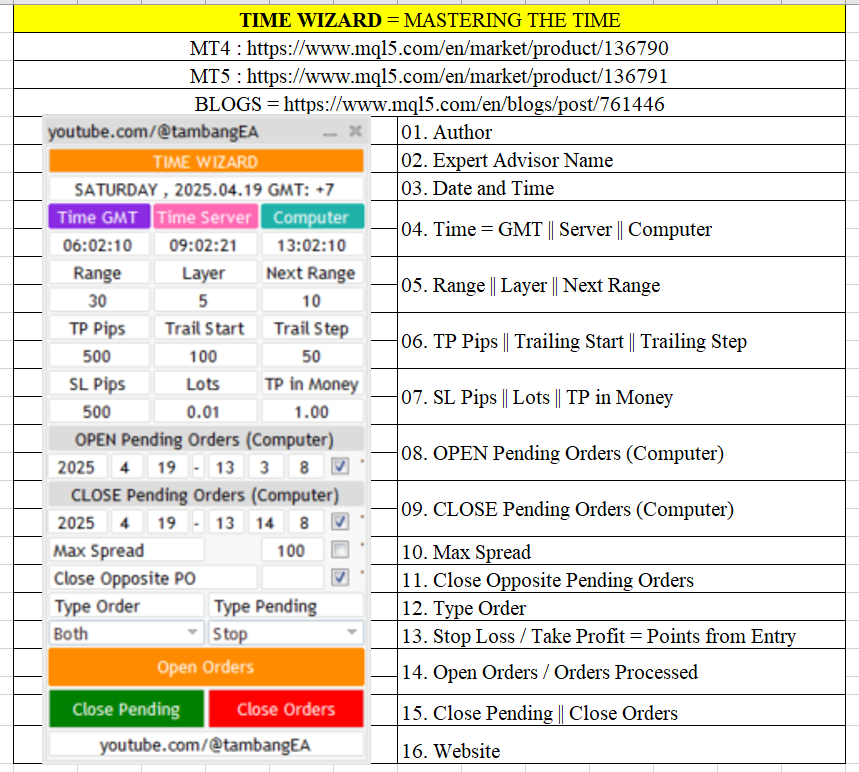The image size is (859, 772).
Task: Open the MT5 mql5 product link
Action: (457, 76)
